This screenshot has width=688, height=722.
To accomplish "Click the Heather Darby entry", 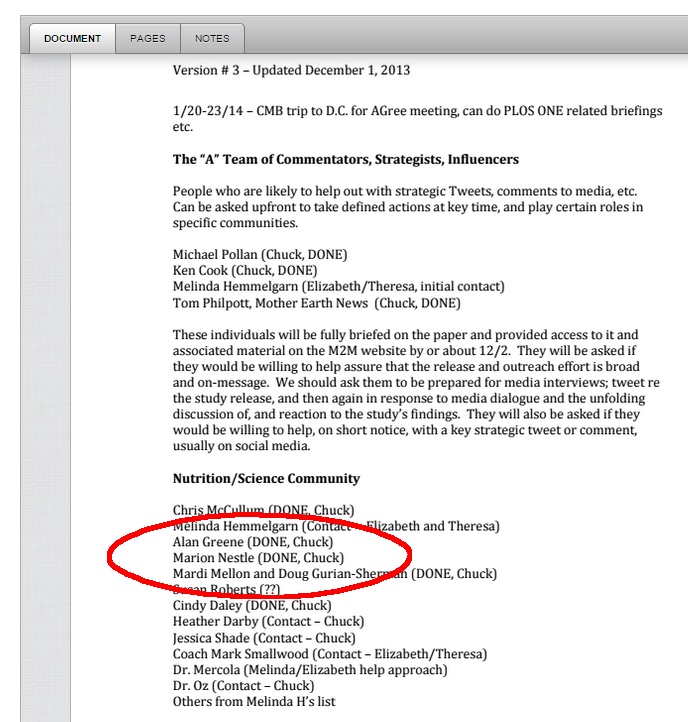I will pos(266,622).
